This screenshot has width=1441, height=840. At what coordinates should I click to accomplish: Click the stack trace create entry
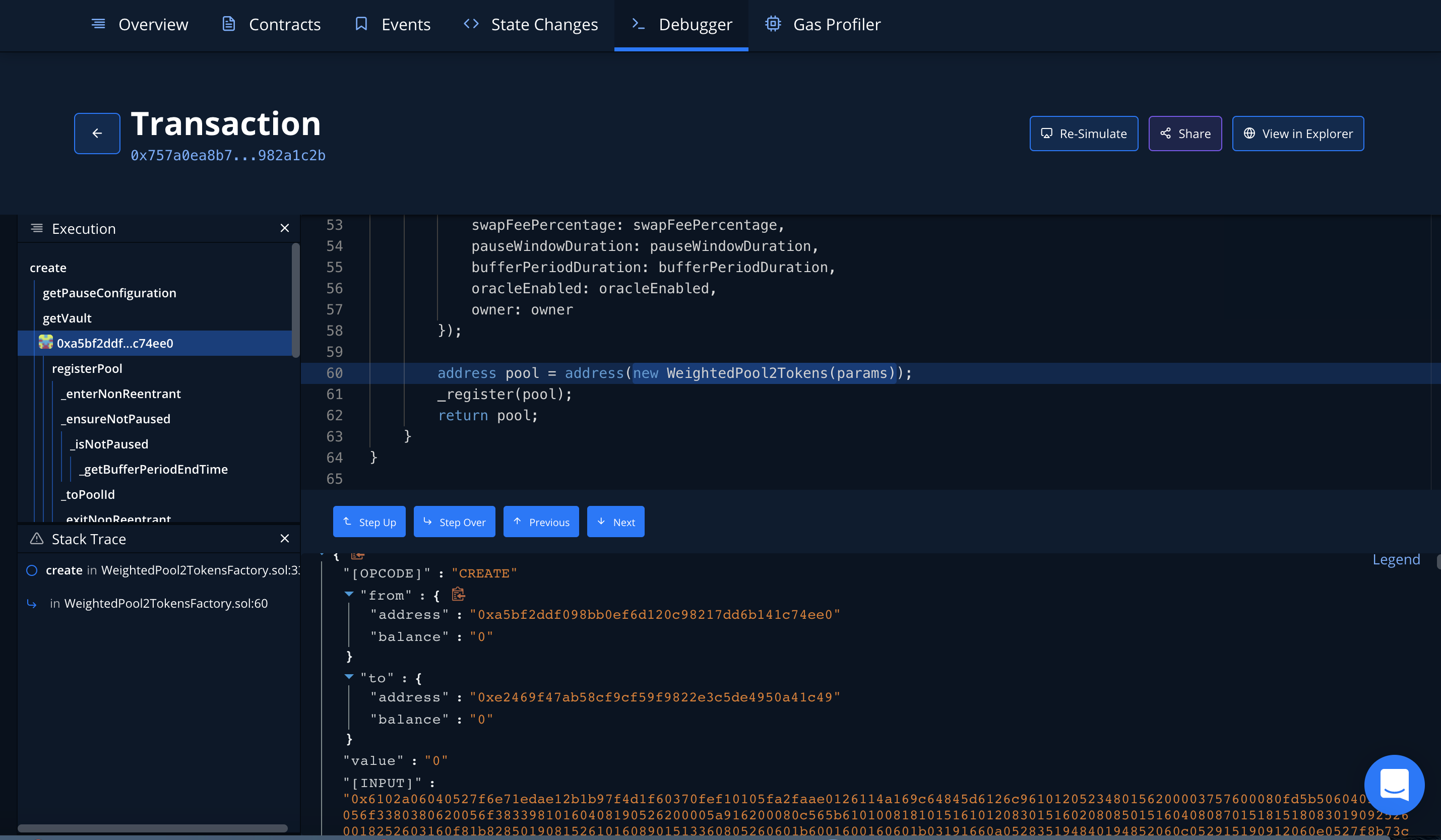pos(172,570)
